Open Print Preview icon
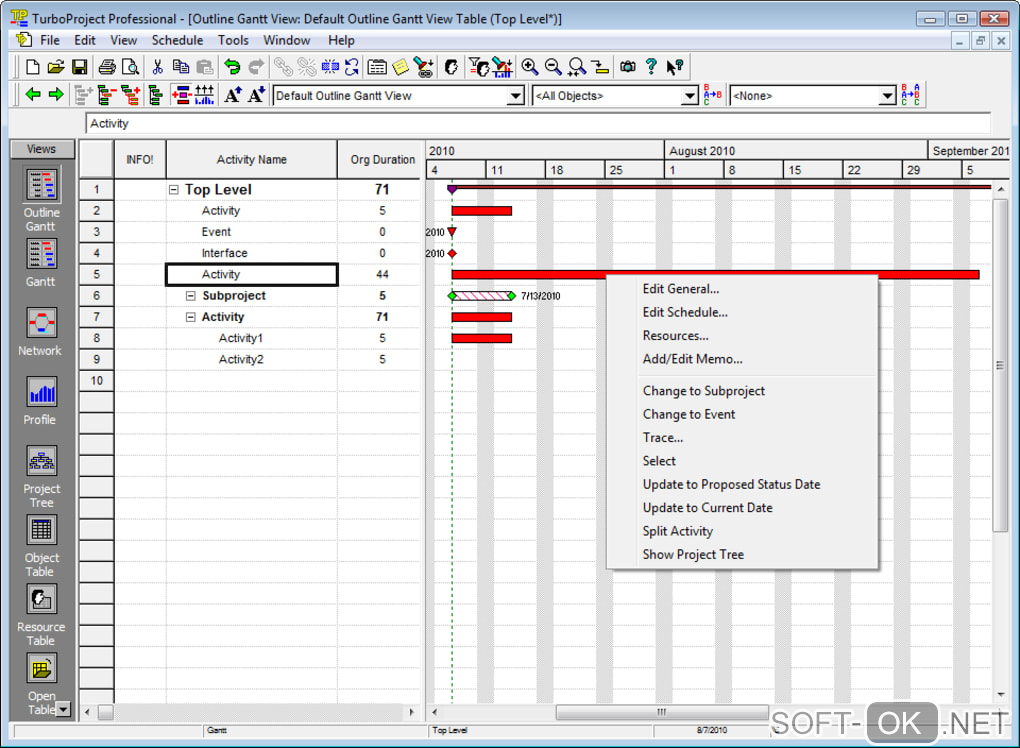The height and width of the screenshot is (748, 1020). tap(130, 66)
